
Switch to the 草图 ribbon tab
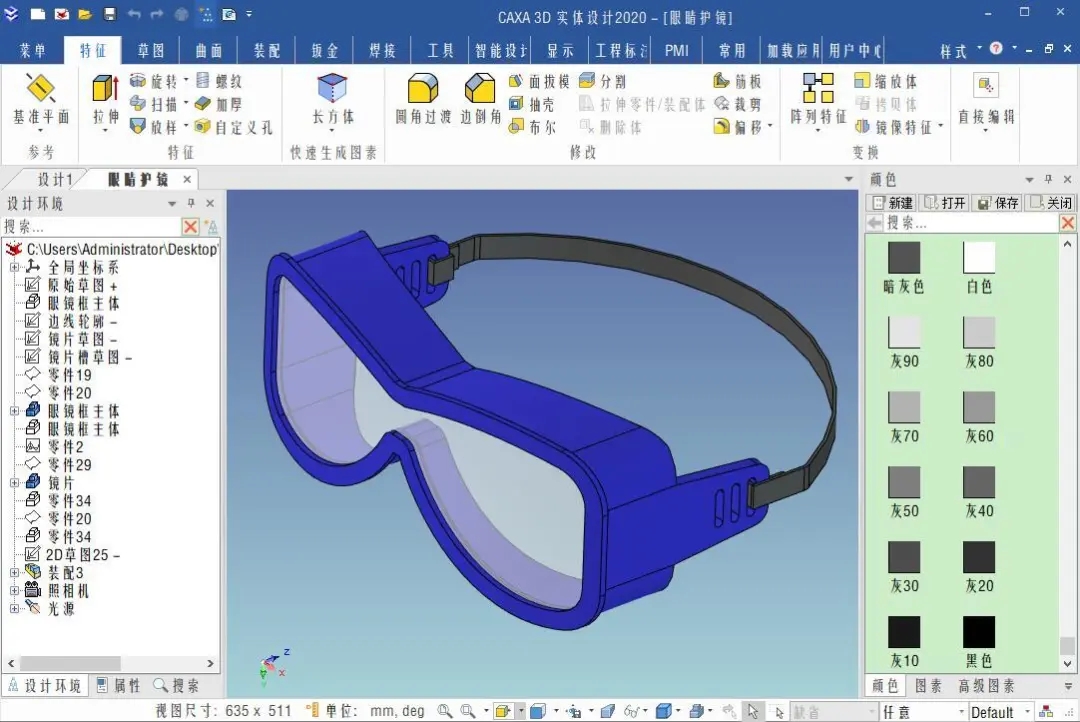pos(150,49)
